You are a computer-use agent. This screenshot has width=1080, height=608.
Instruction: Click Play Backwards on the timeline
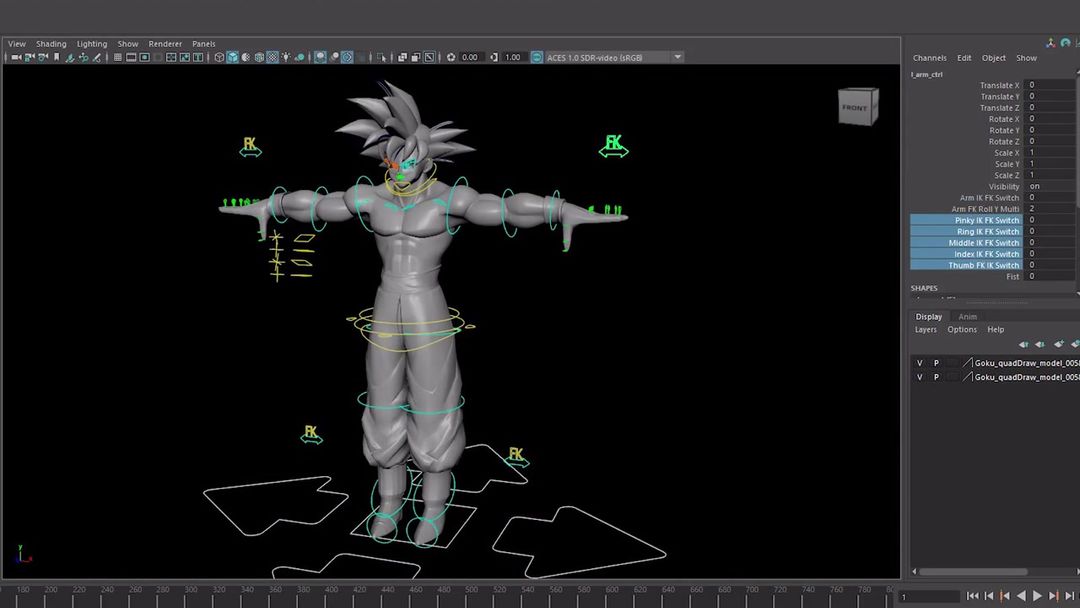tap(1021, 596)
